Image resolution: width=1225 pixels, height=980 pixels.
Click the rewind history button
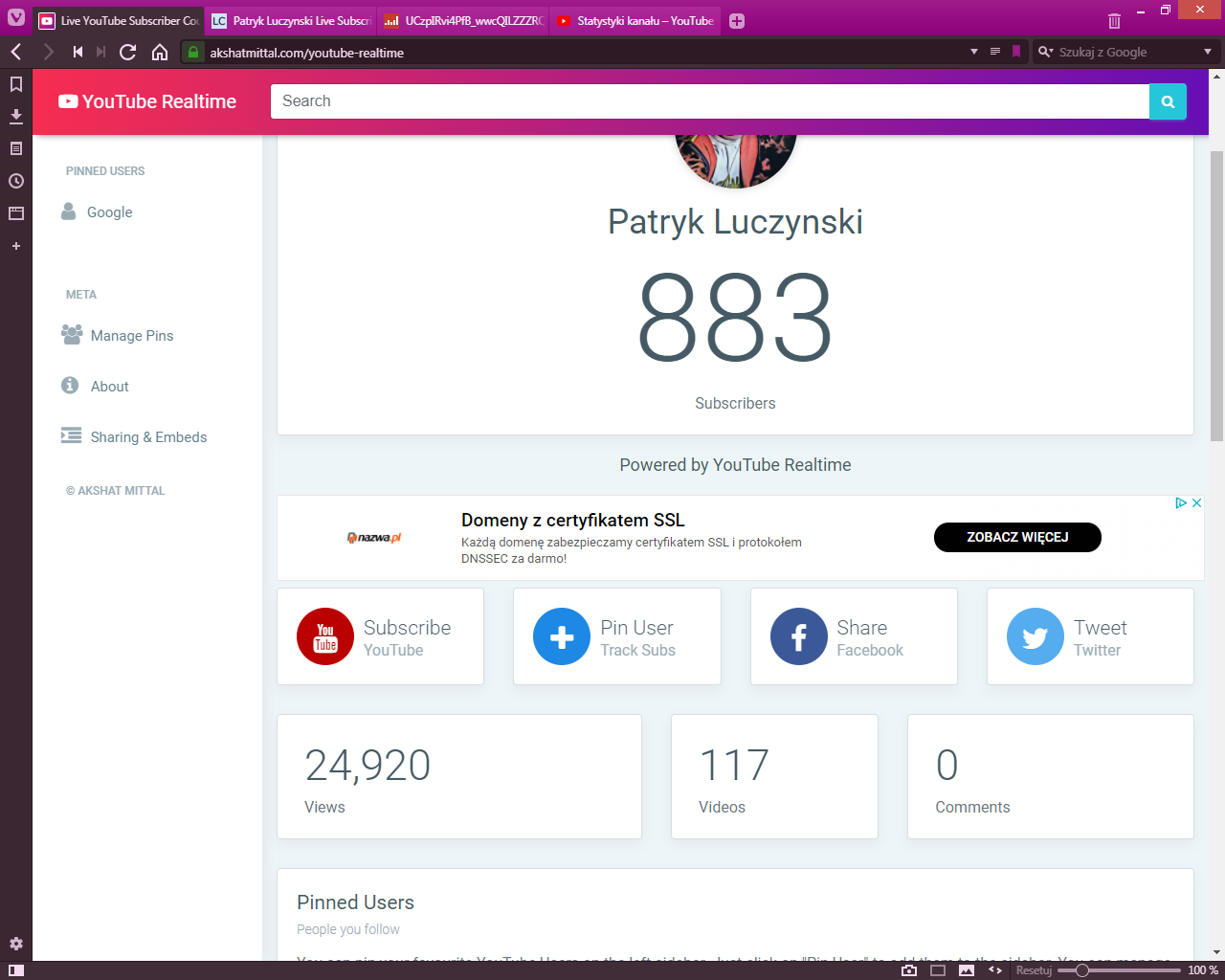[x=78, y=52]
